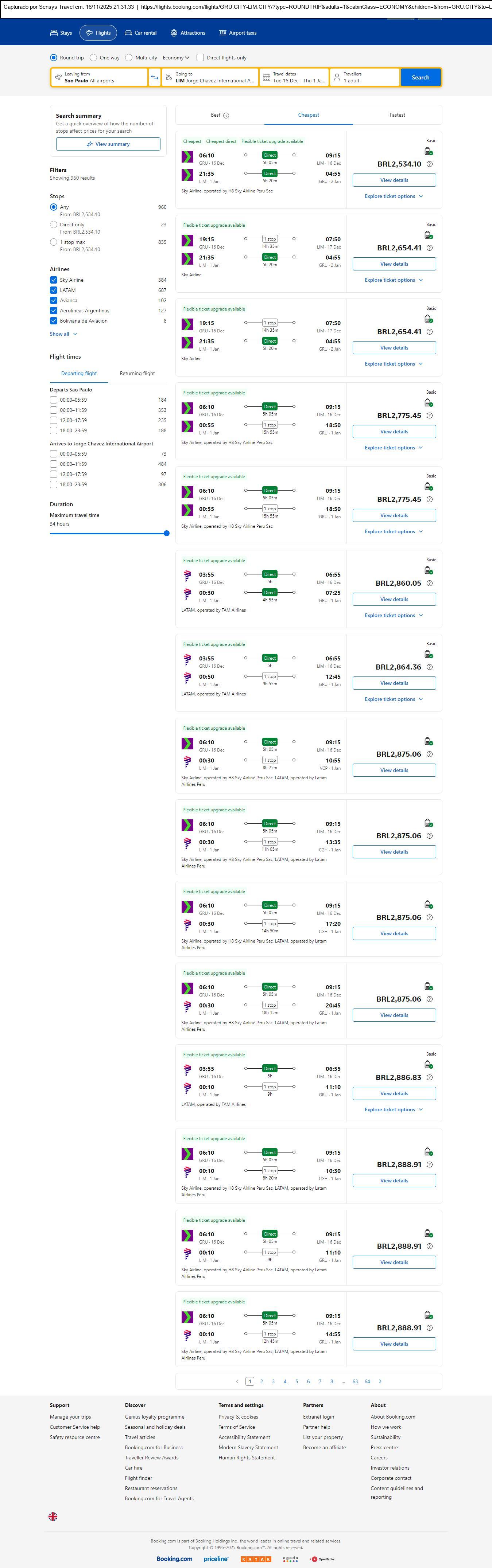Click View summary button
492x1568 pixels.
(108, 144)
